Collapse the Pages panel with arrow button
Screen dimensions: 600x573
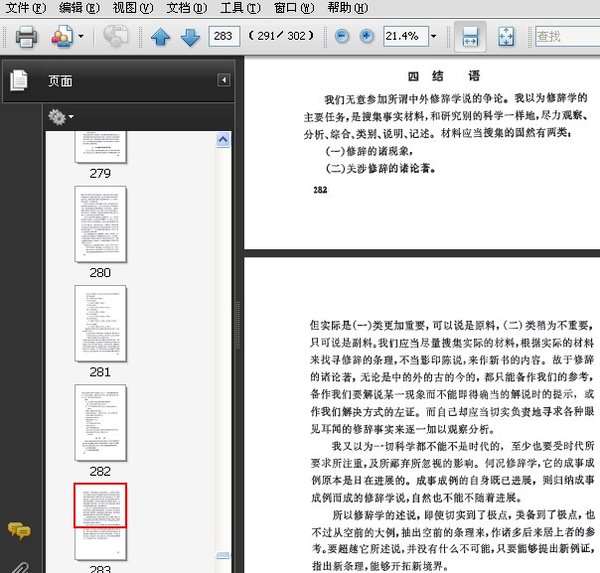pyautogui.click(x=224, y=80)
